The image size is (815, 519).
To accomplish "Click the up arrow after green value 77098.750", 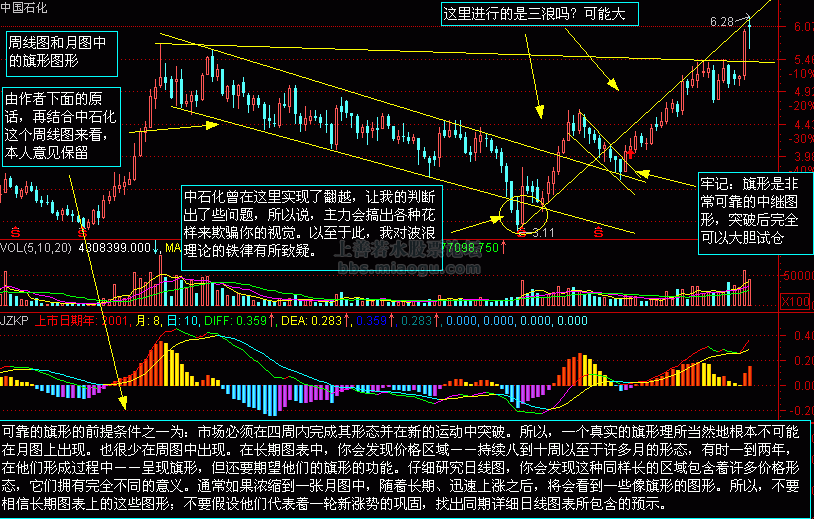I will [503, 247].
